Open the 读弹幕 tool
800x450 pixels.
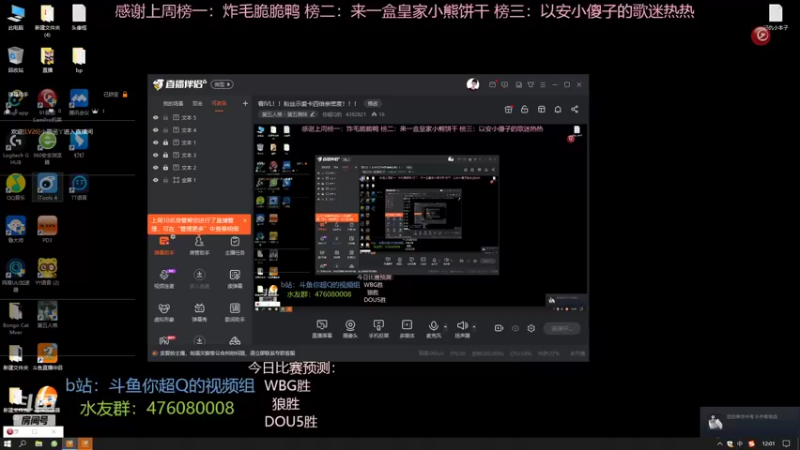point(235,279)
